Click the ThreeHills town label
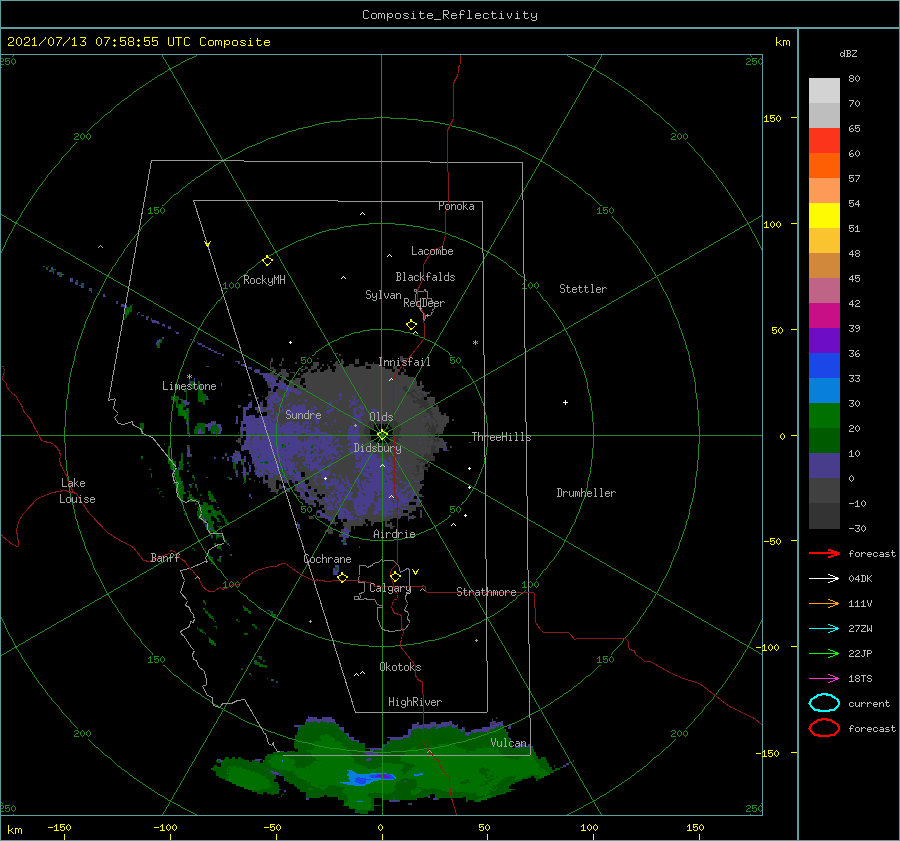The image size is (900, 841). pos(502,437)
